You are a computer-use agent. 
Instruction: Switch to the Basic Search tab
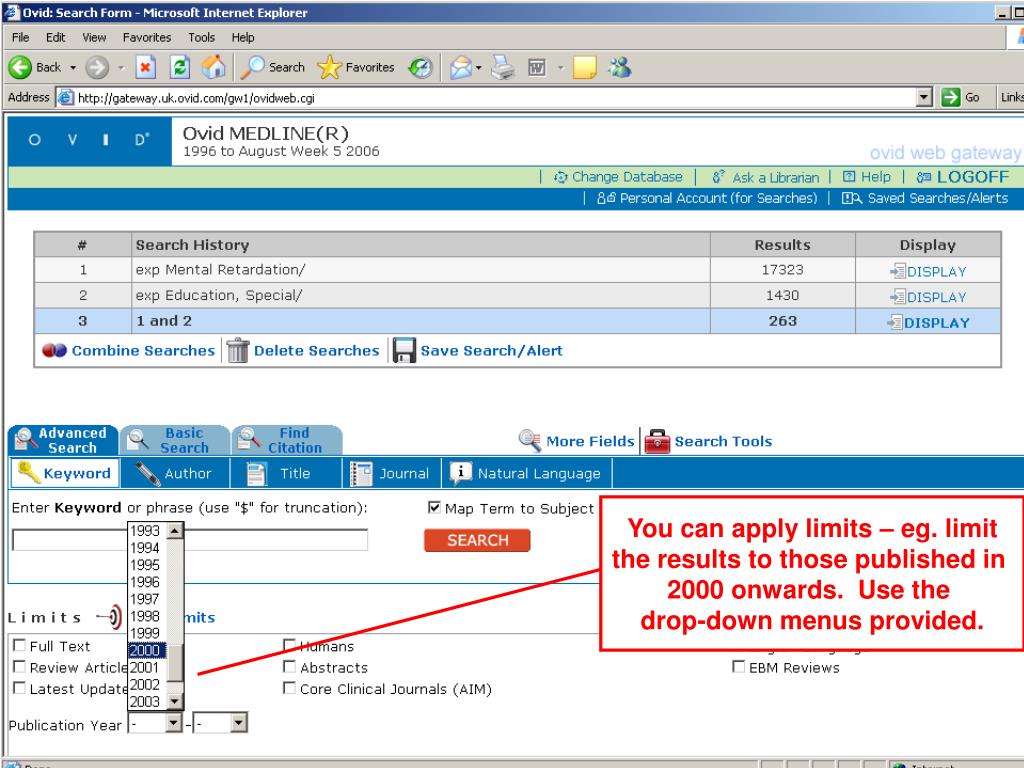(x=175, y=440)
